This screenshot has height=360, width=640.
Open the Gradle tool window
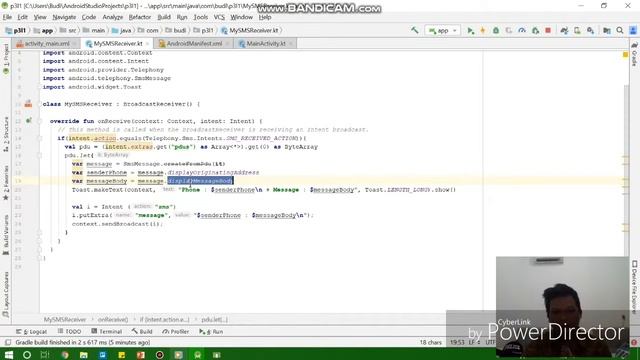tap(634, 54)
